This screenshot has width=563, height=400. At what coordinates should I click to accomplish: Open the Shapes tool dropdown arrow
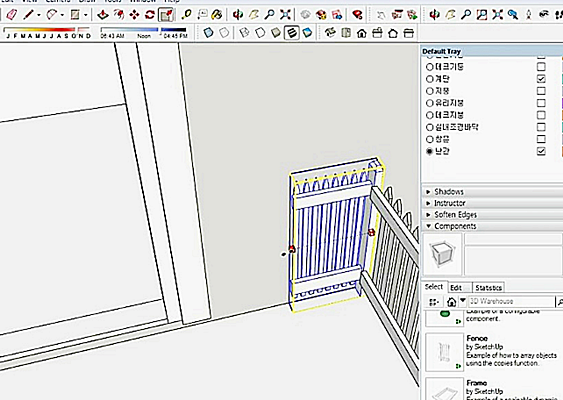[x=85, y=15]
